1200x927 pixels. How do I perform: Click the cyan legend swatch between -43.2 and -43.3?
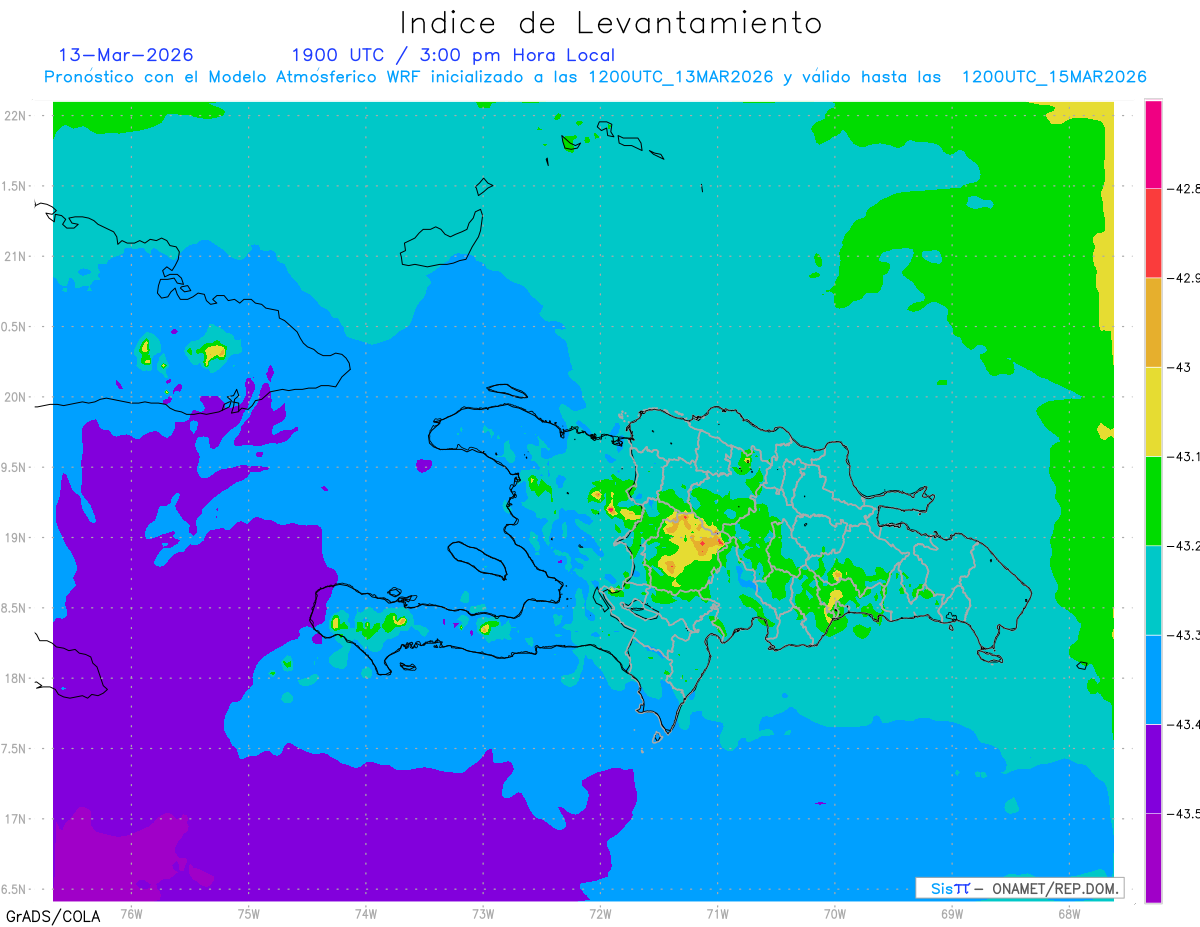[x=1153, y=590]
